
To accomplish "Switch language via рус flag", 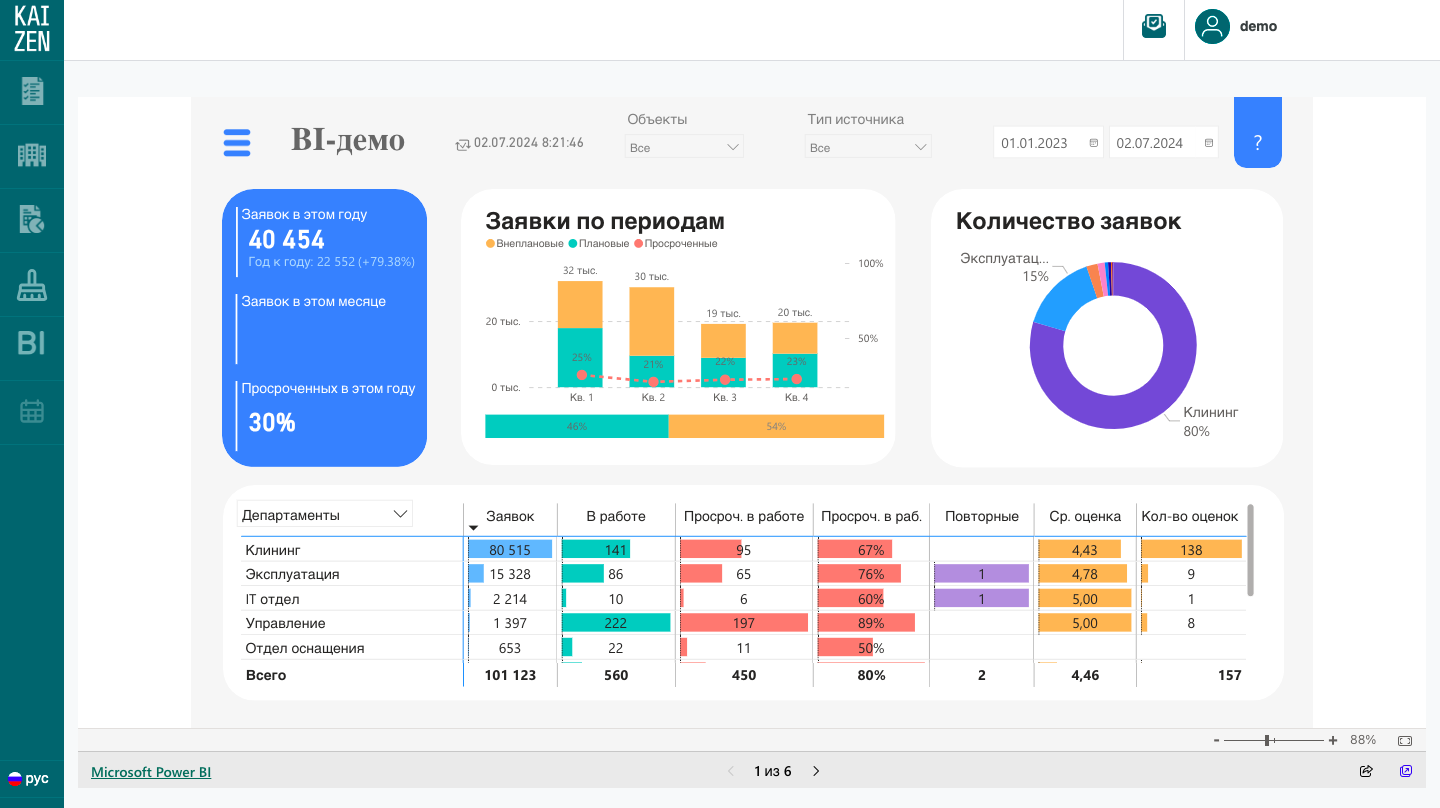I will tap(29, 778).
